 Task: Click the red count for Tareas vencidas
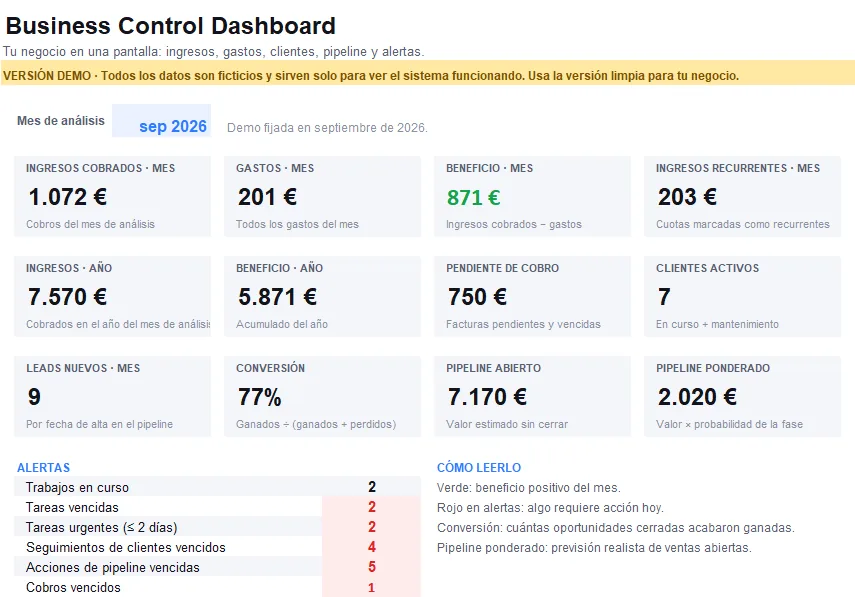372,507
